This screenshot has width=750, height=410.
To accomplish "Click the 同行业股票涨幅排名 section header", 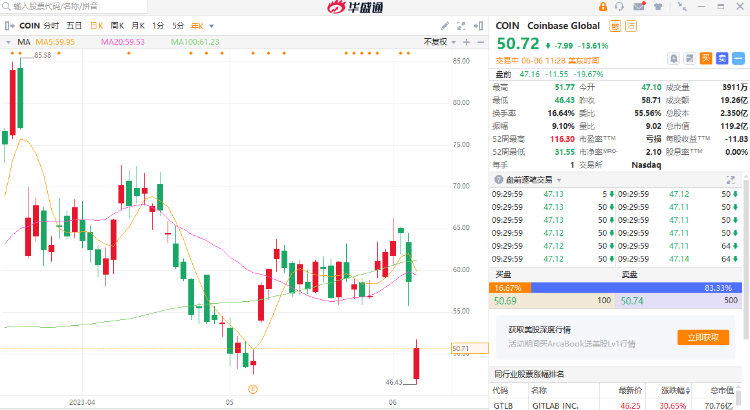I will click(x=529, y=374).
